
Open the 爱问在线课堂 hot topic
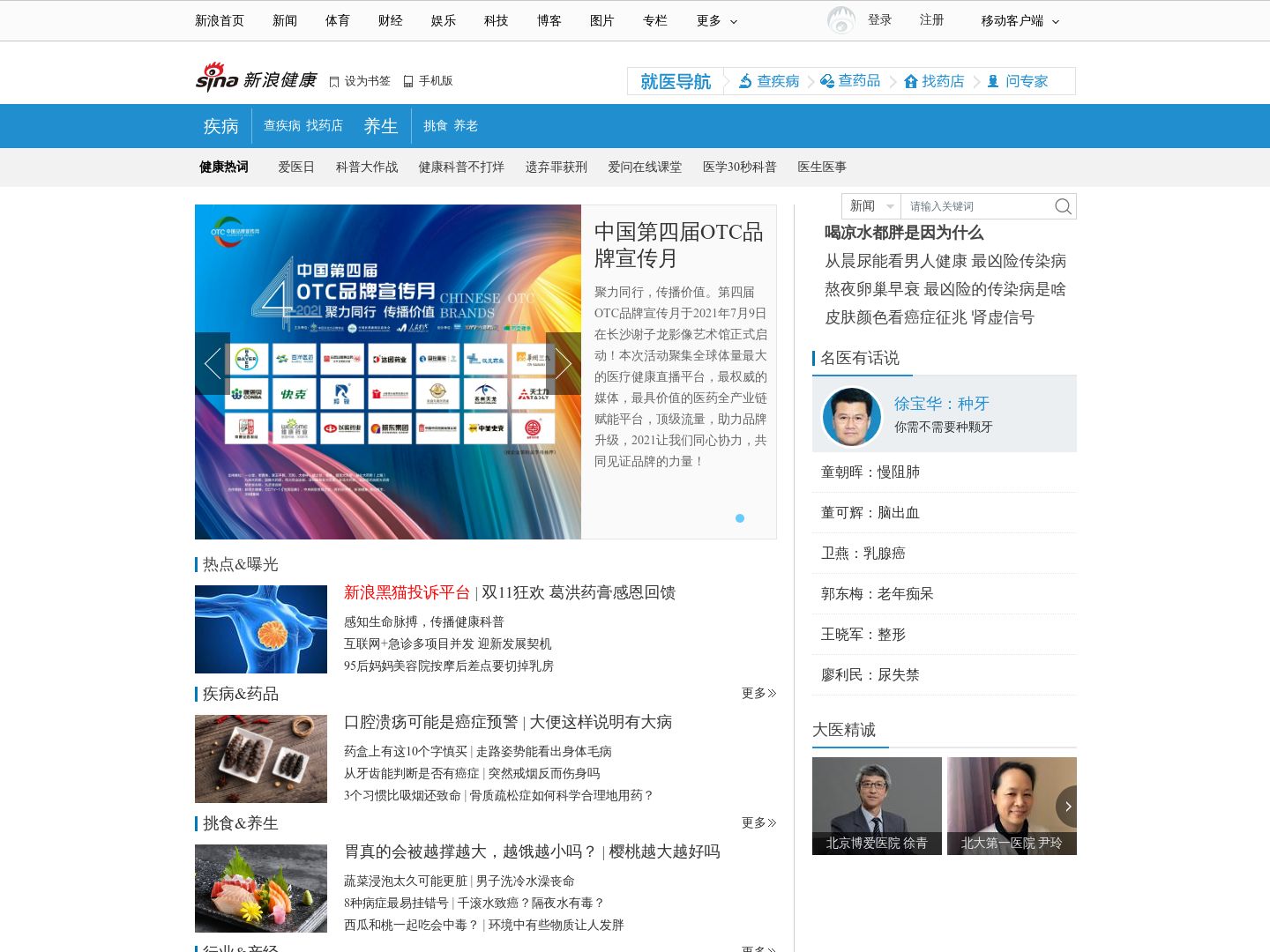tap(645, 167)
